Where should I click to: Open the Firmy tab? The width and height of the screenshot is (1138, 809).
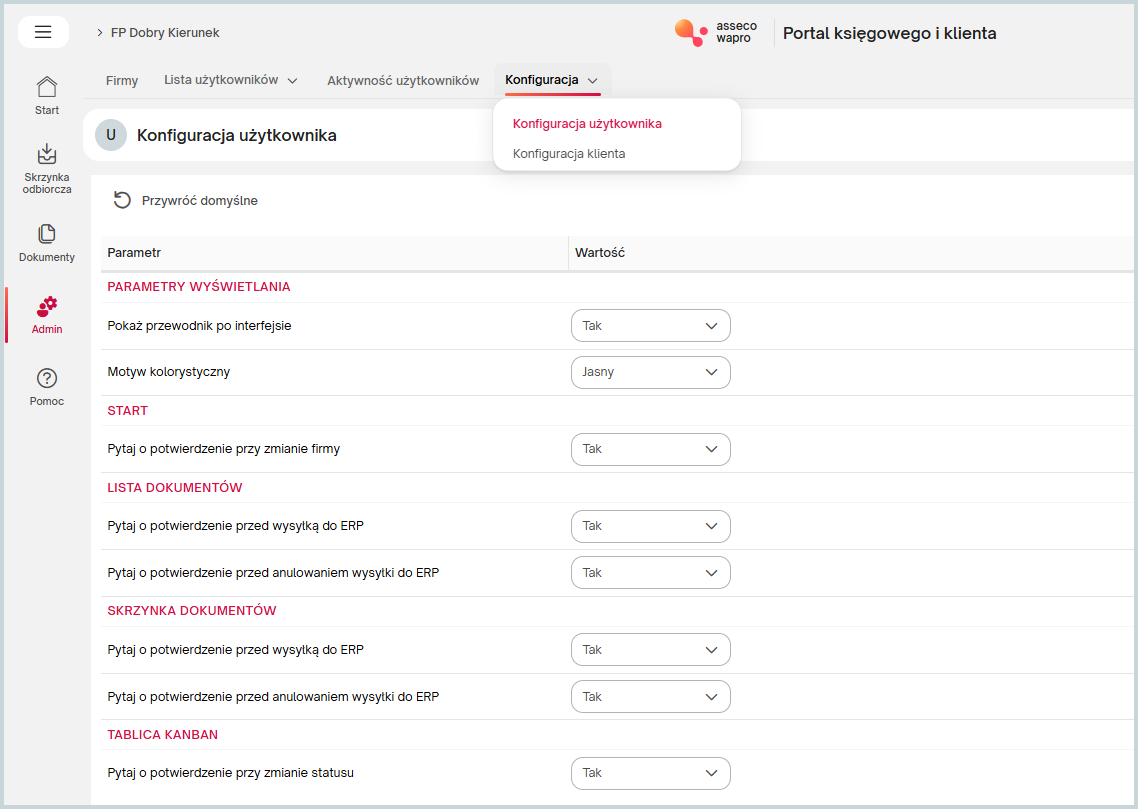point(122,81)
